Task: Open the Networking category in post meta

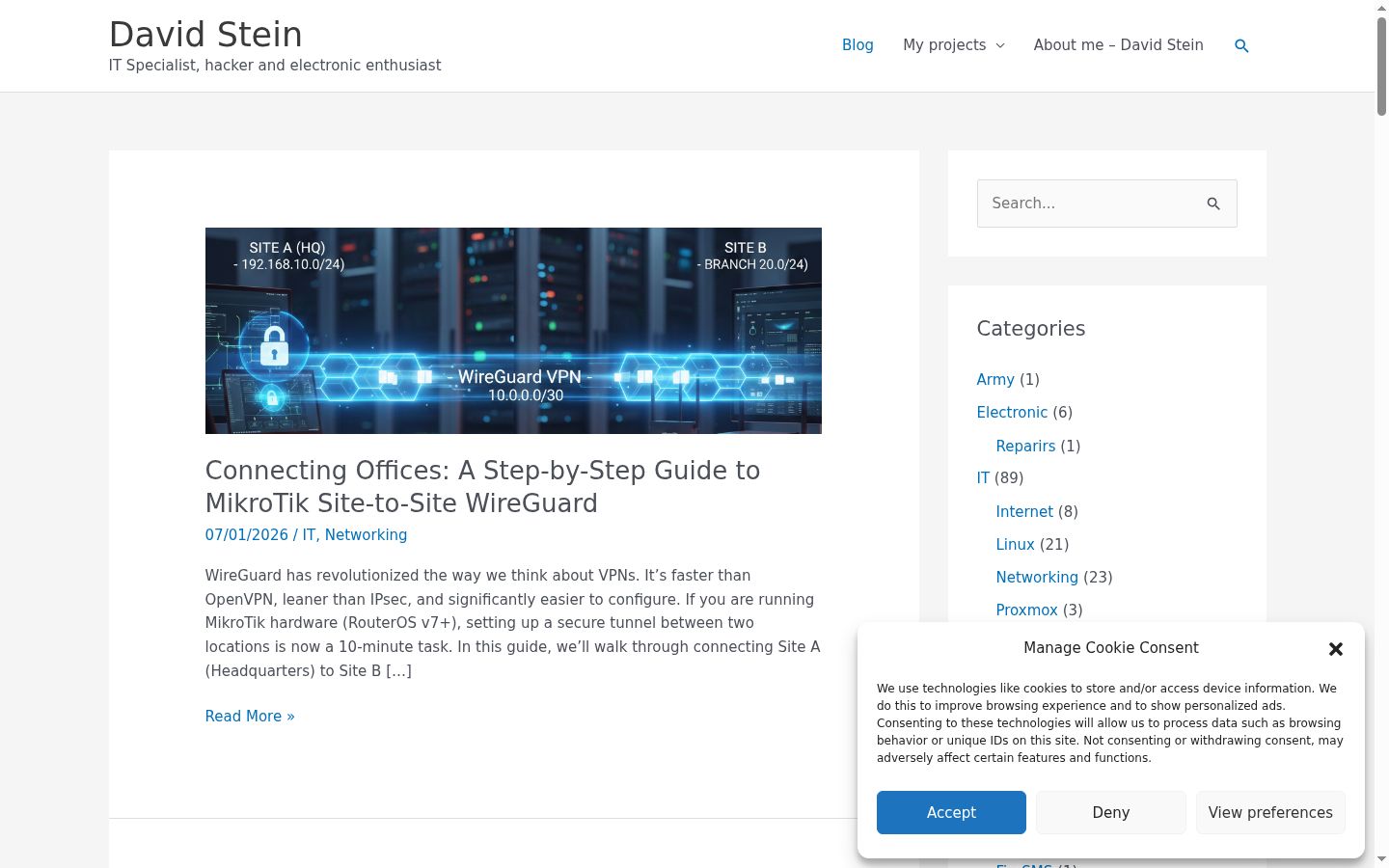Action: pyautogui.click(x=366, y=534)
